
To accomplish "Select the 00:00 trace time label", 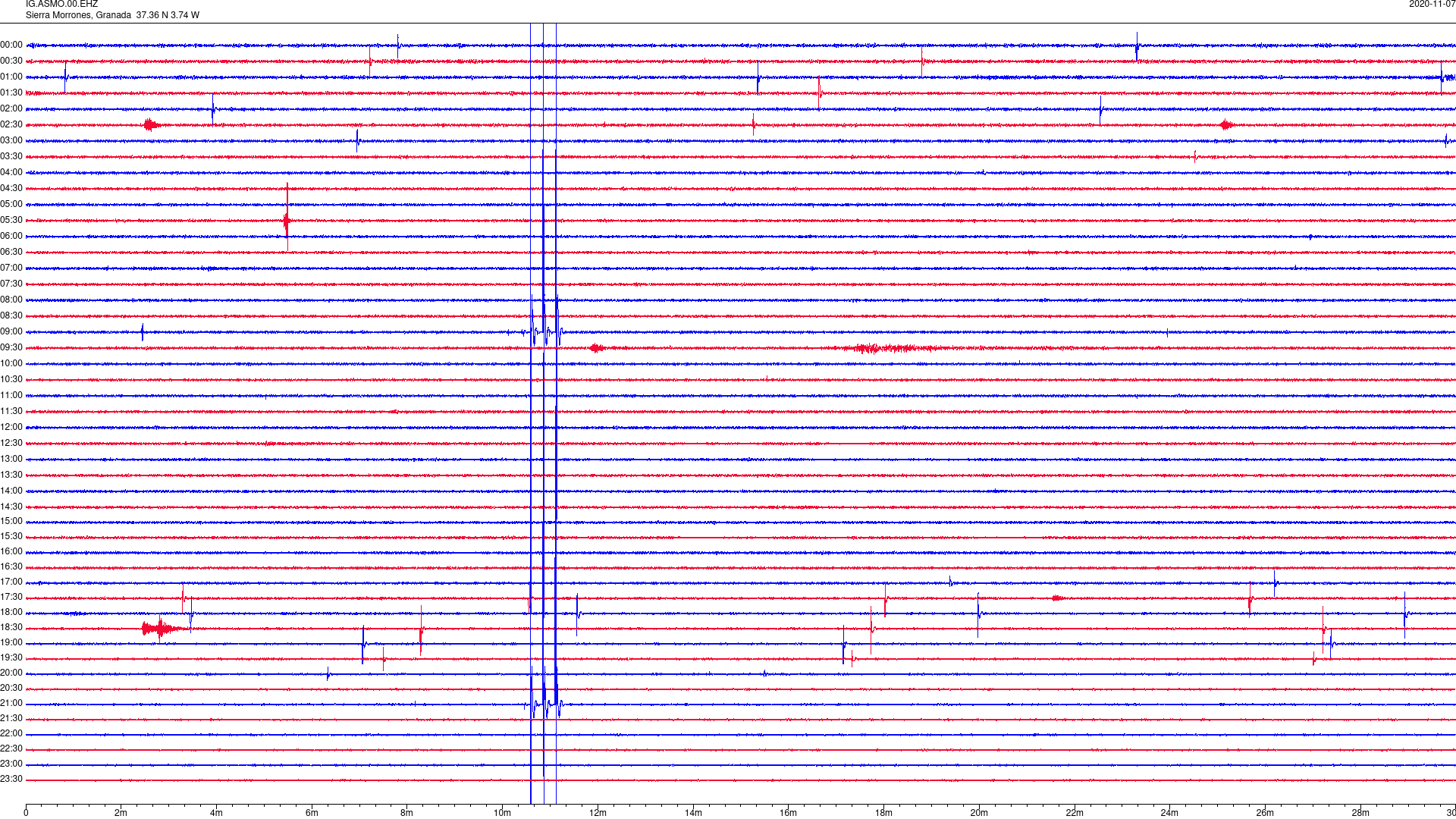I will point(11,45).
